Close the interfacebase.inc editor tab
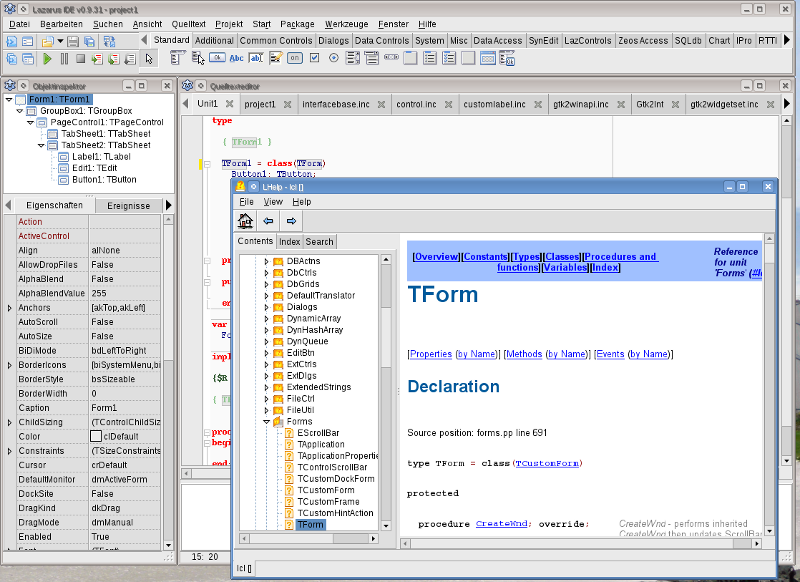 point(380,104)
